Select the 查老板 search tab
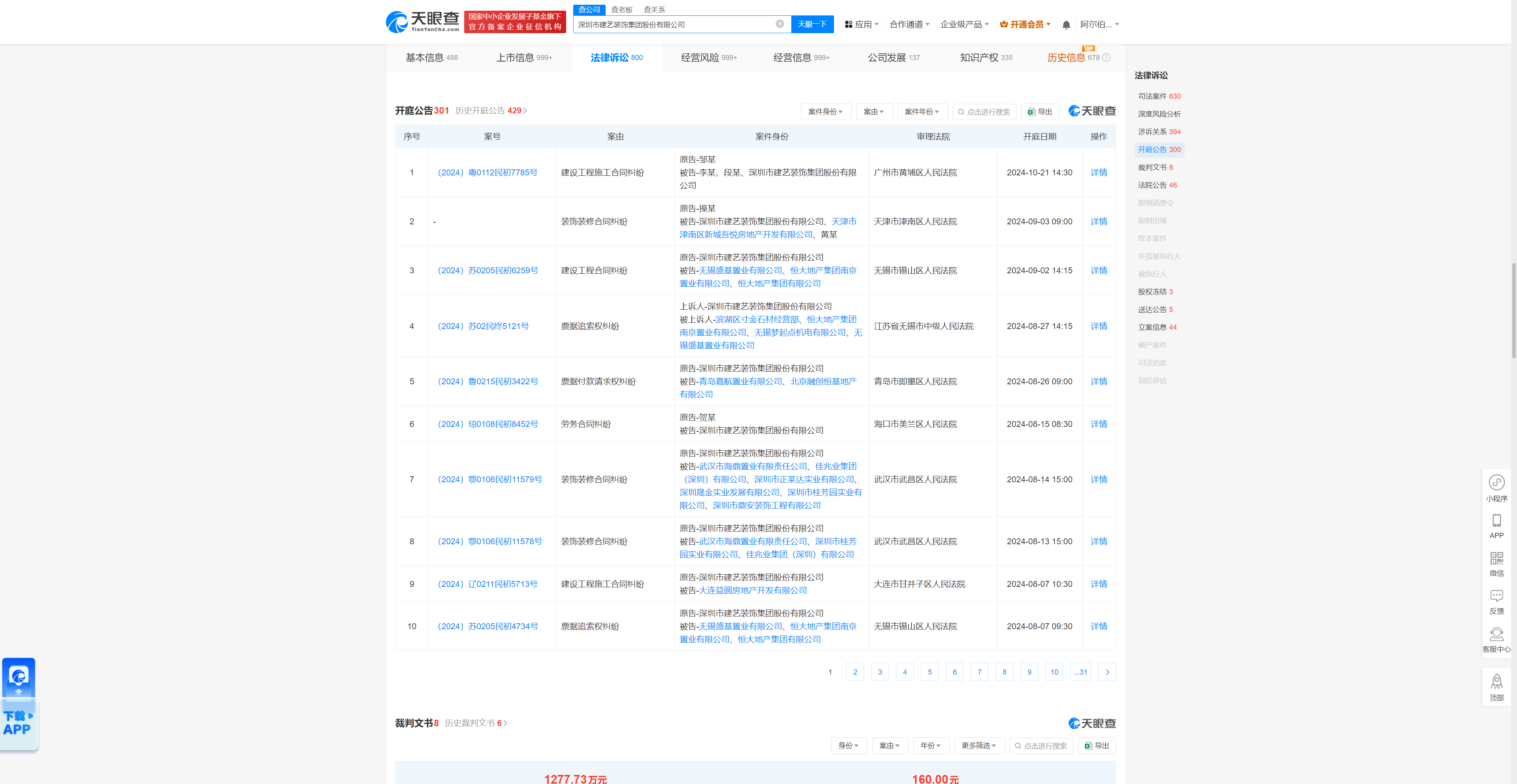The width and height of the screenshot is (1517, 784). 621,10
